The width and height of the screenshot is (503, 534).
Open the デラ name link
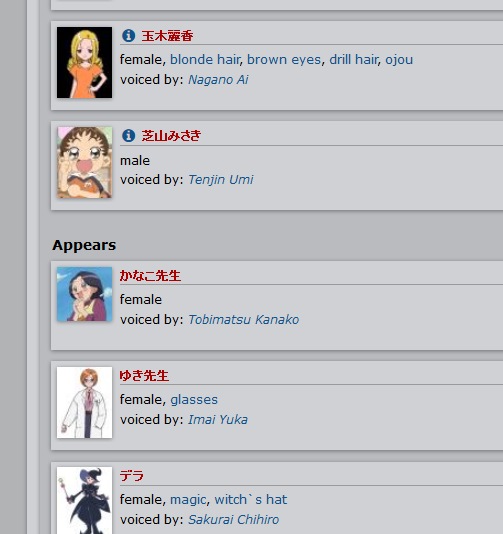click(x=132, y=476)
